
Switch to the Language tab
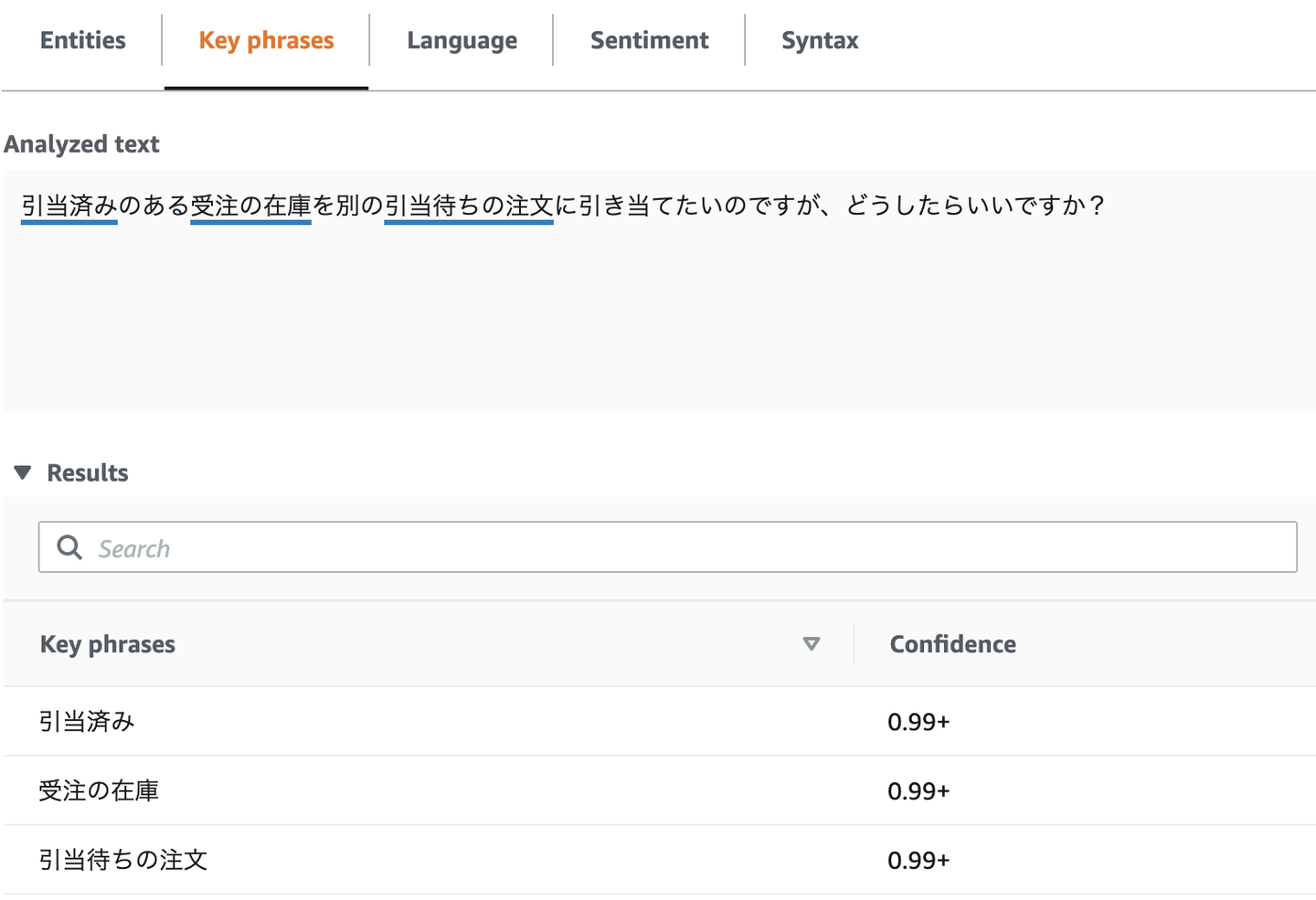tap(462, 40)
